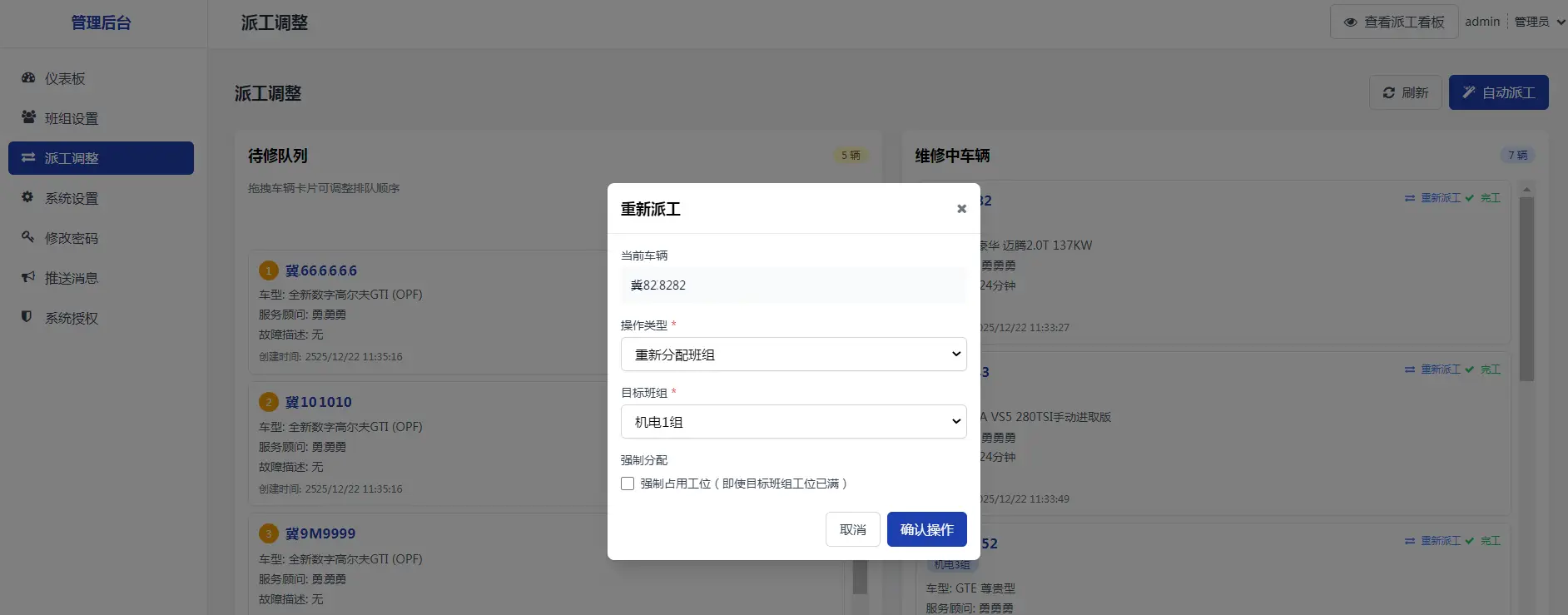Click plate 冀101010 in the queue
The image size is (1568, 615).
pyautogui.click(x=319, y=402)
